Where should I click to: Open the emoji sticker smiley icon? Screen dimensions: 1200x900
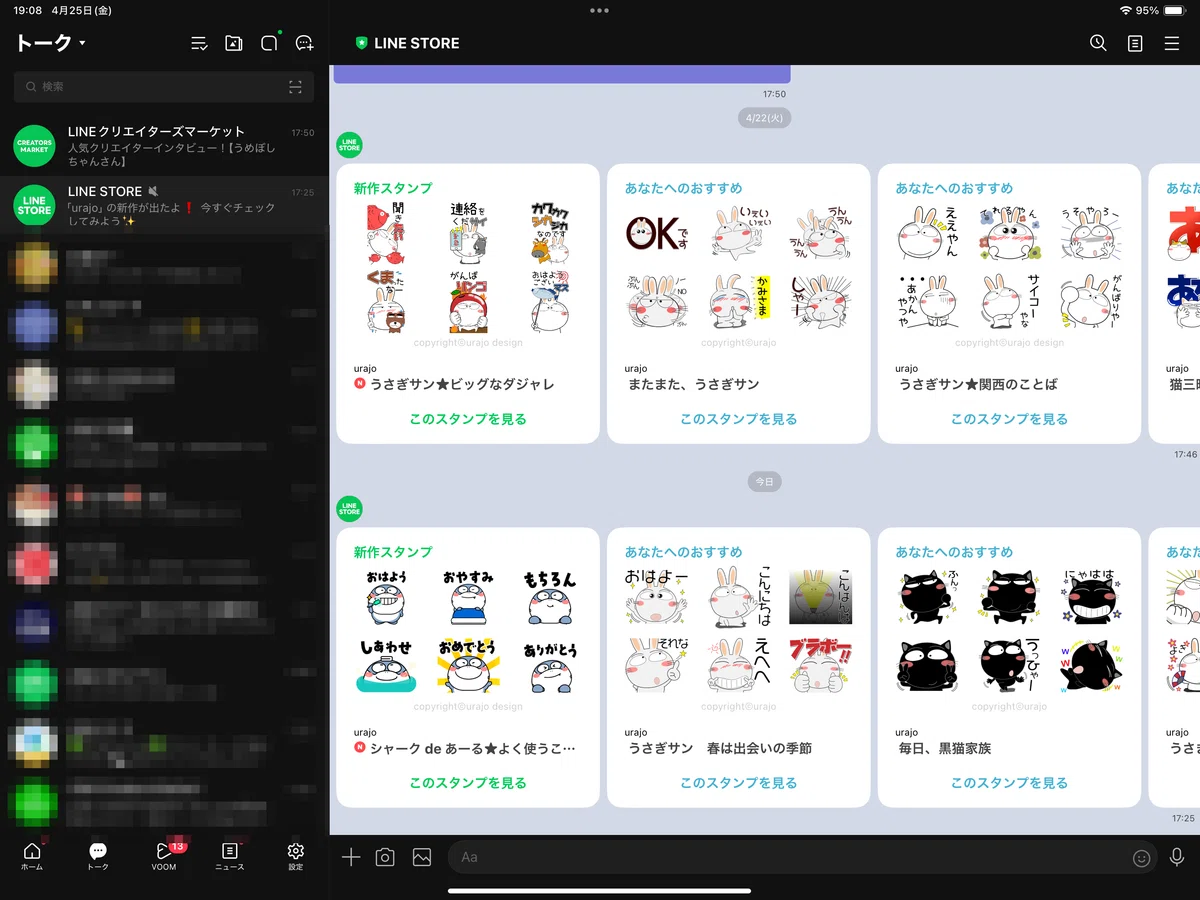point(1141,858)
